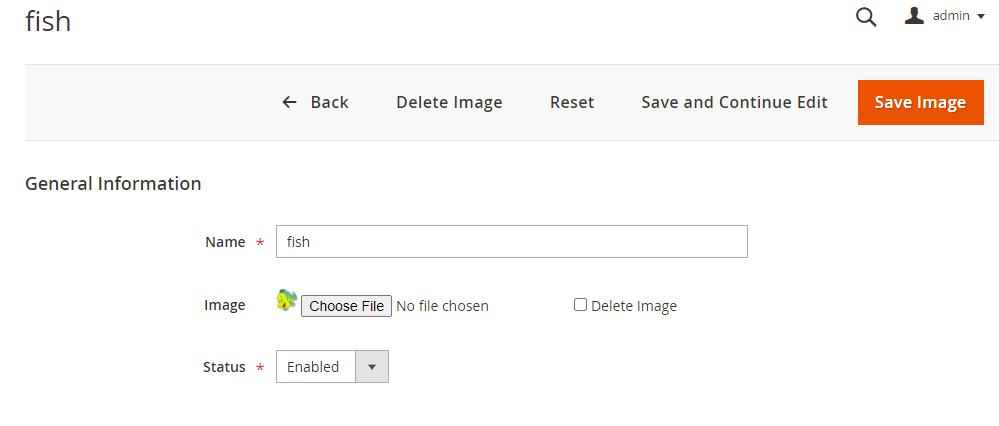Focus the Name text field
Screen dimensions: 999x426
(511, 241)
